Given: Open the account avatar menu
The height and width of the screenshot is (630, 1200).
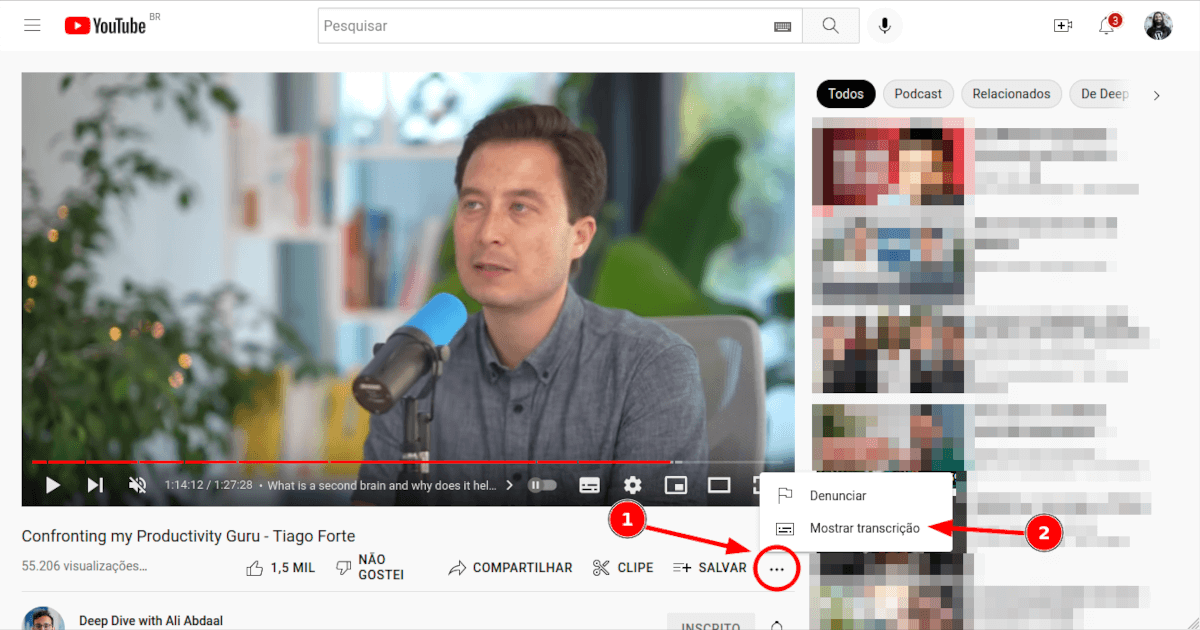Looking at the screenshot, I should (x=1158, y=26).
